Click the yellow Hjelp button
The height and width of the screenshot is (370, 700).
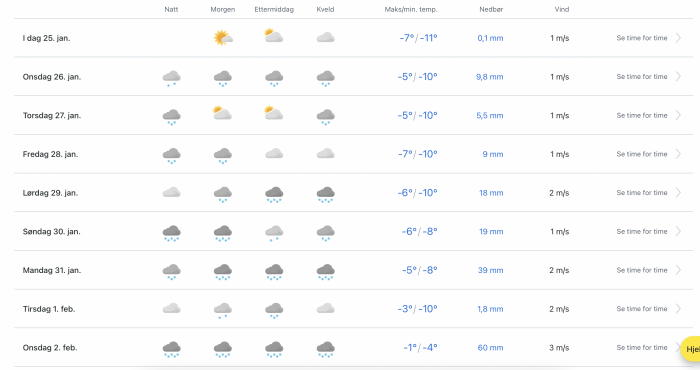click(691, 349)
